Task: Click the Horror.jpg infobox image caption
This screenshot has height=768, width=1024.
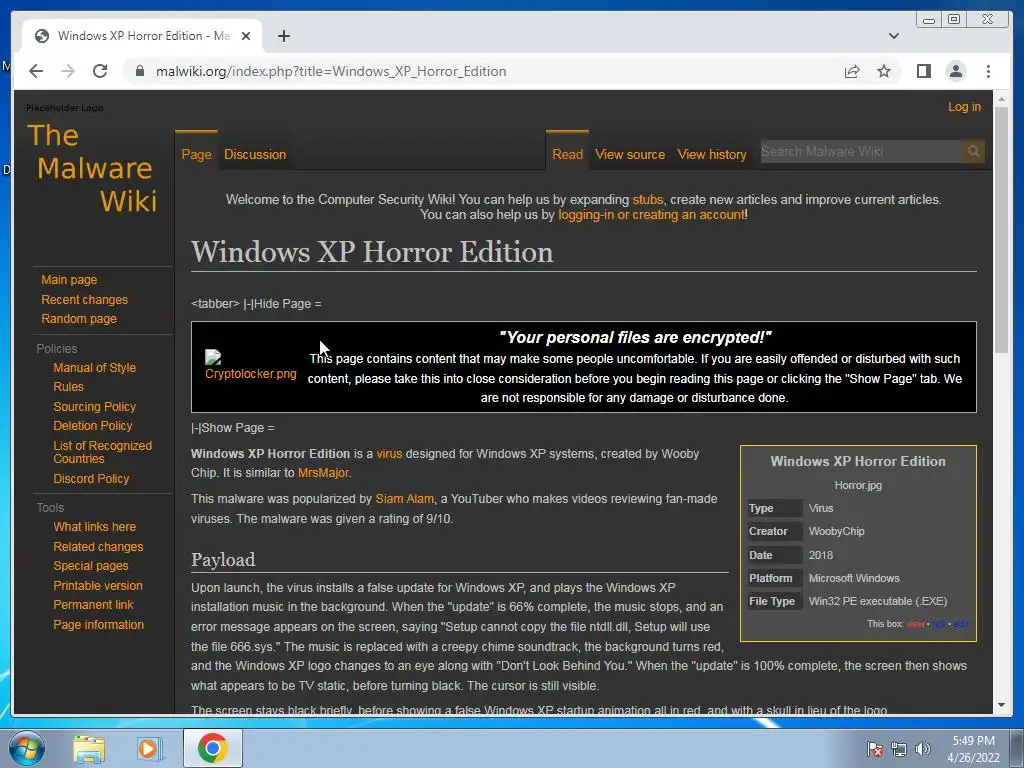Action: click(857, 485)
